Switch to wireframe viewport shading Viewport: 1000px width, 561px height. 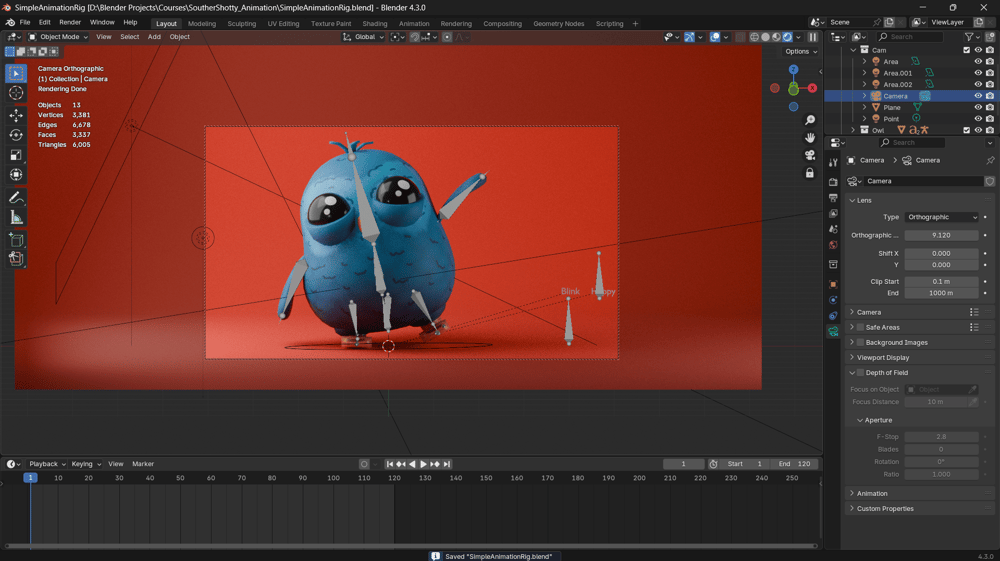pos(754,37)
